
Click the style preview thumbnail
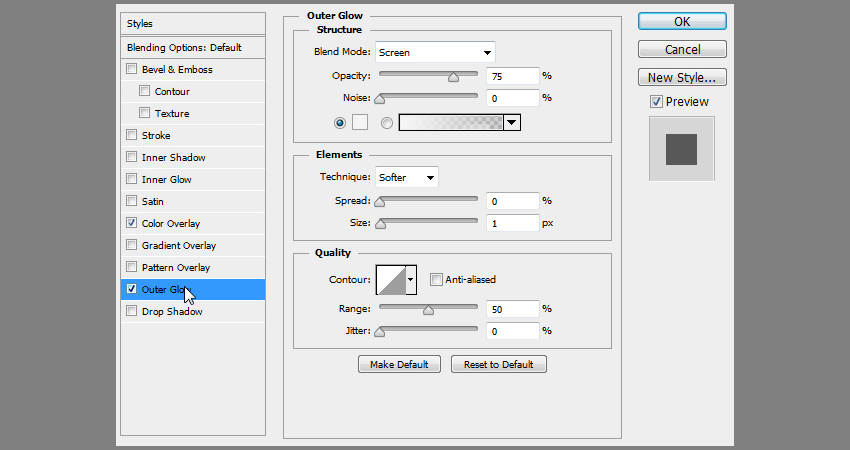[681, 147]
